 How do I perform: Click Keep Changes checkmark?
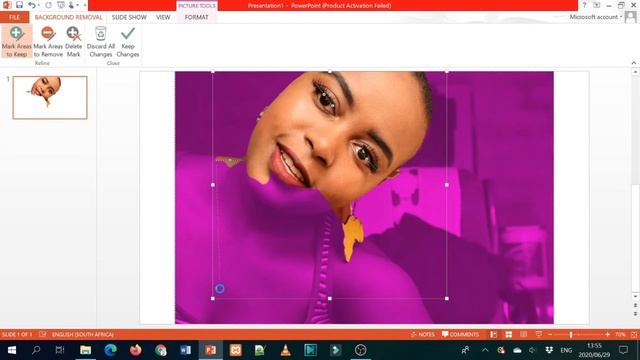[x=128, y=41]
